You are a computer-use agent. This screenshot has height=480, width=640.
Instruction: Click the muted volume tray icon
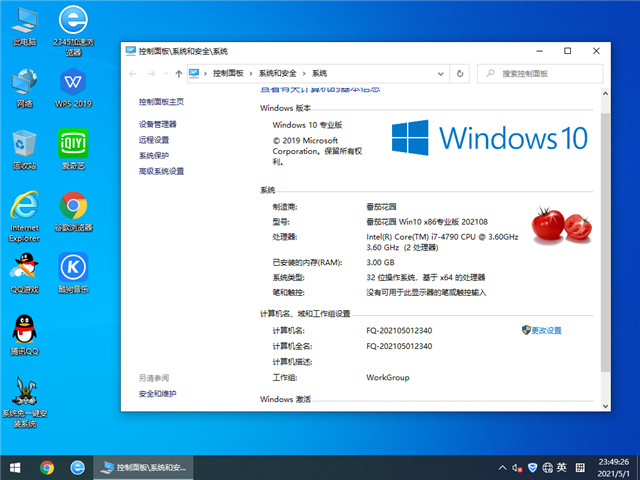coord(517,468)
